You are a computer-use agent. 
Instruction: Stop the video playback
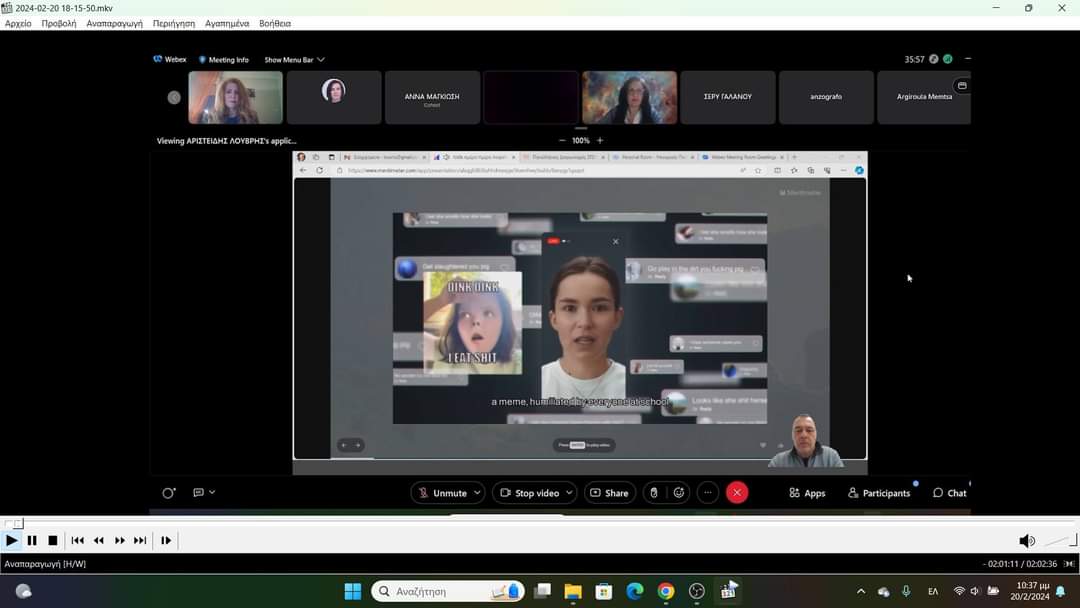(x=52, y=541)
